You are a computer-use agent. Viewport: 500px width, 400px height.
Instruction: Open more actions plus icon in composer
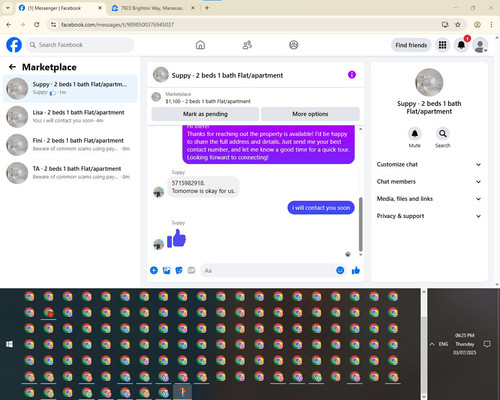(x=154, y=270)
